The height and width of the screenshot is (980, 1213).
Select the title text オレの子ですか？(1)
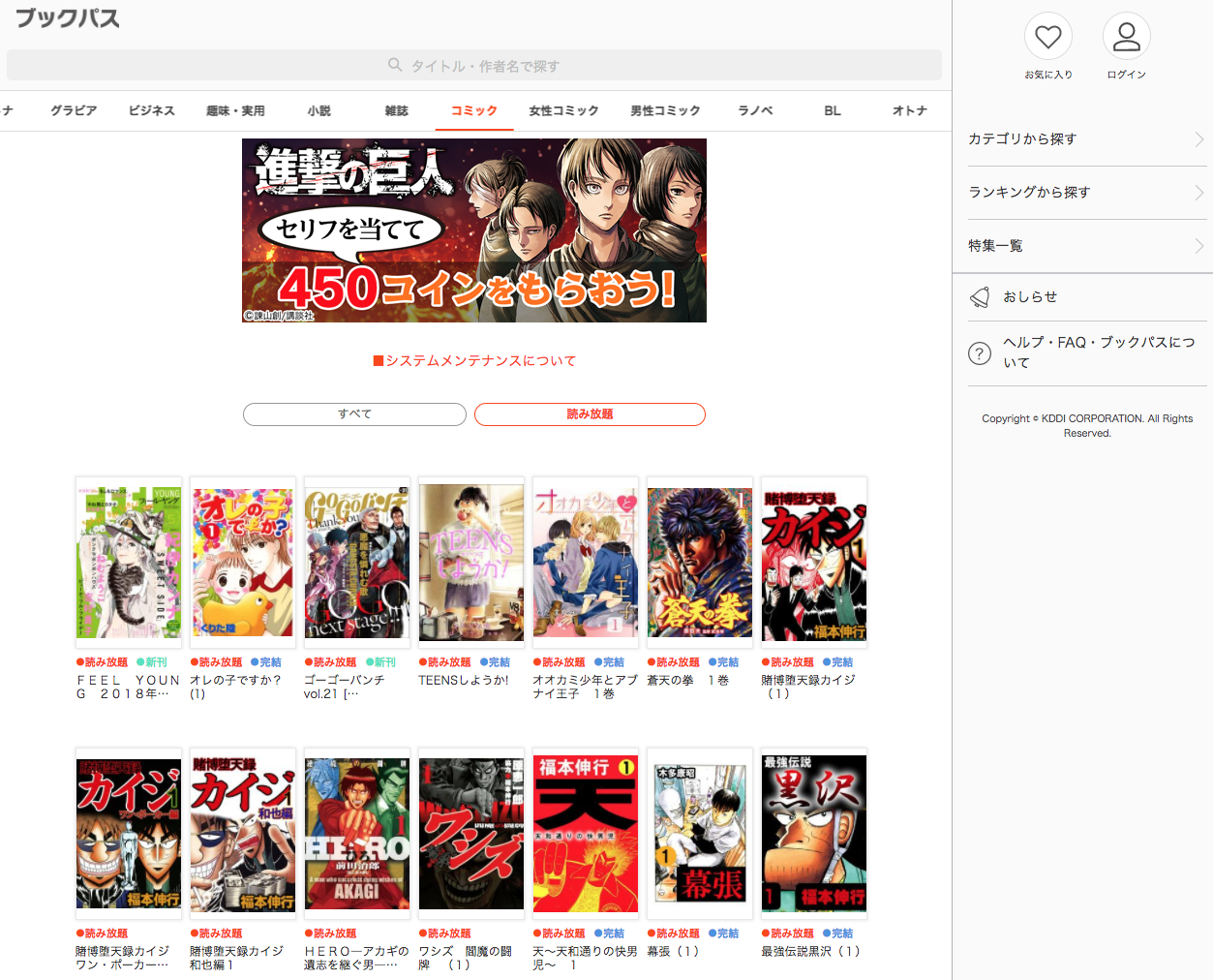click(x=235, y=688)
